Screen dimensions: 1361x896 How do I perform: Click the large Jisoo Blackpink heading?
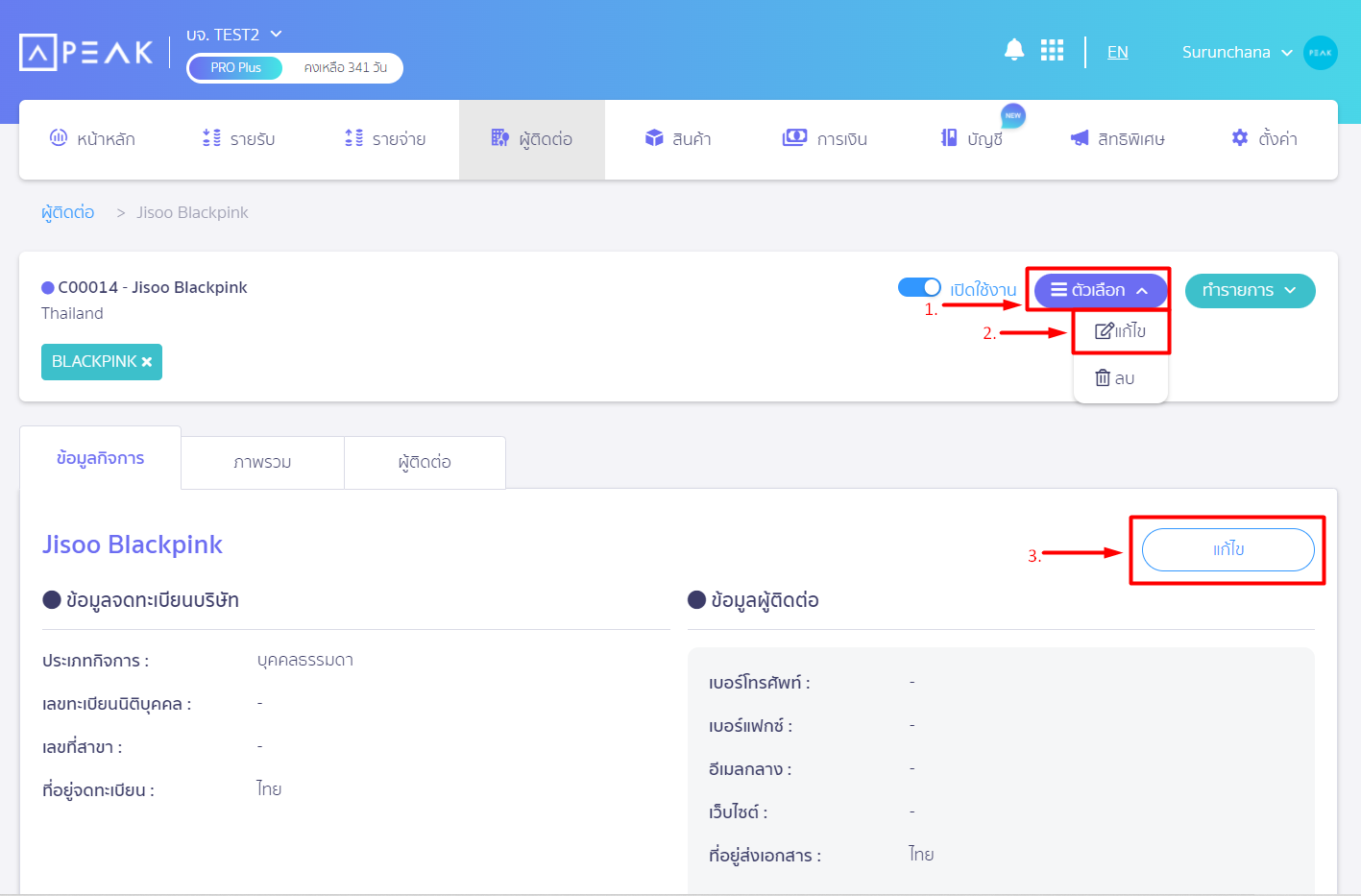[133, 545]
